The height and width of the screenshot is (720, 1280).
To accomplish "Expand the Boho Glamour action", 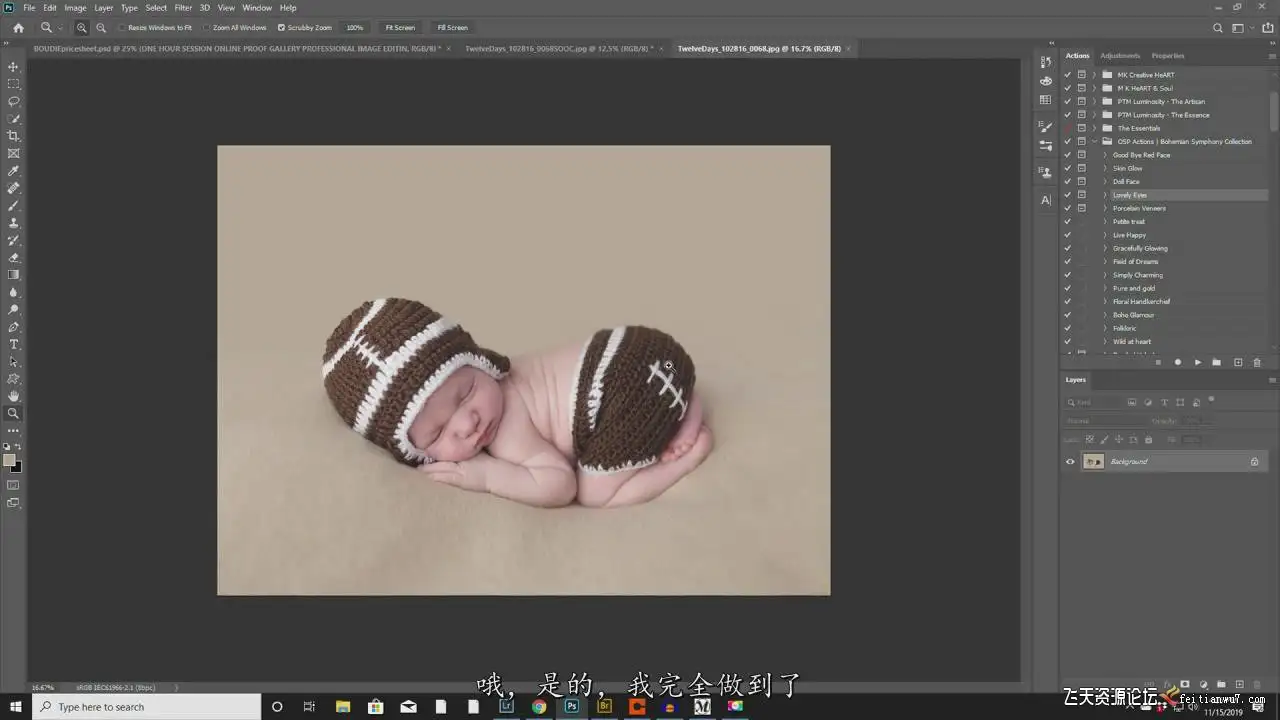I will [x=1105, y=315].
